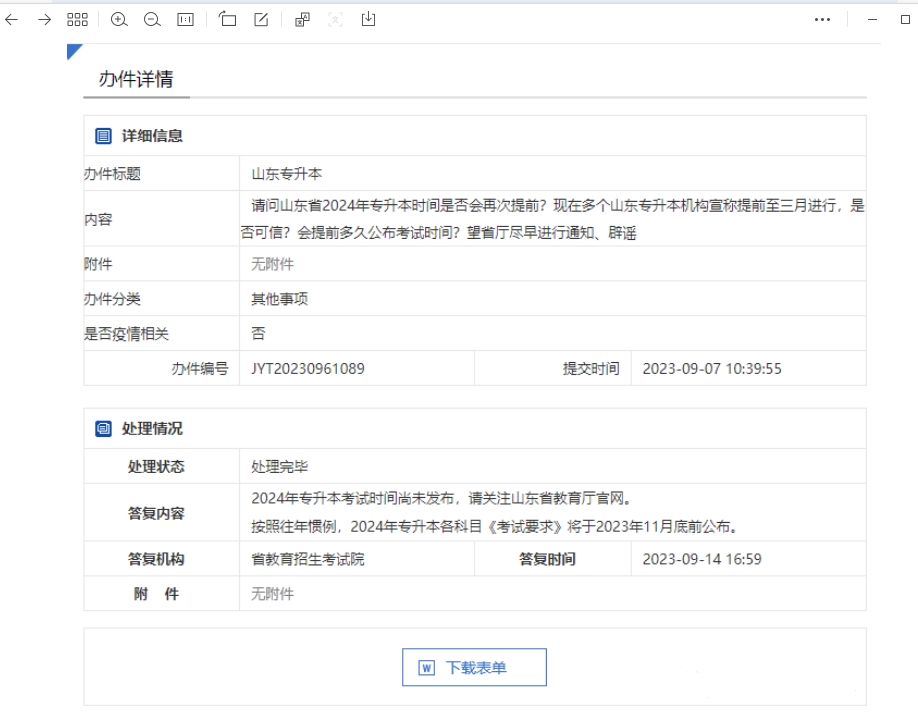Select the rotate image icon
The height and width of the screenshot is (721, 918).
point(228,19)
